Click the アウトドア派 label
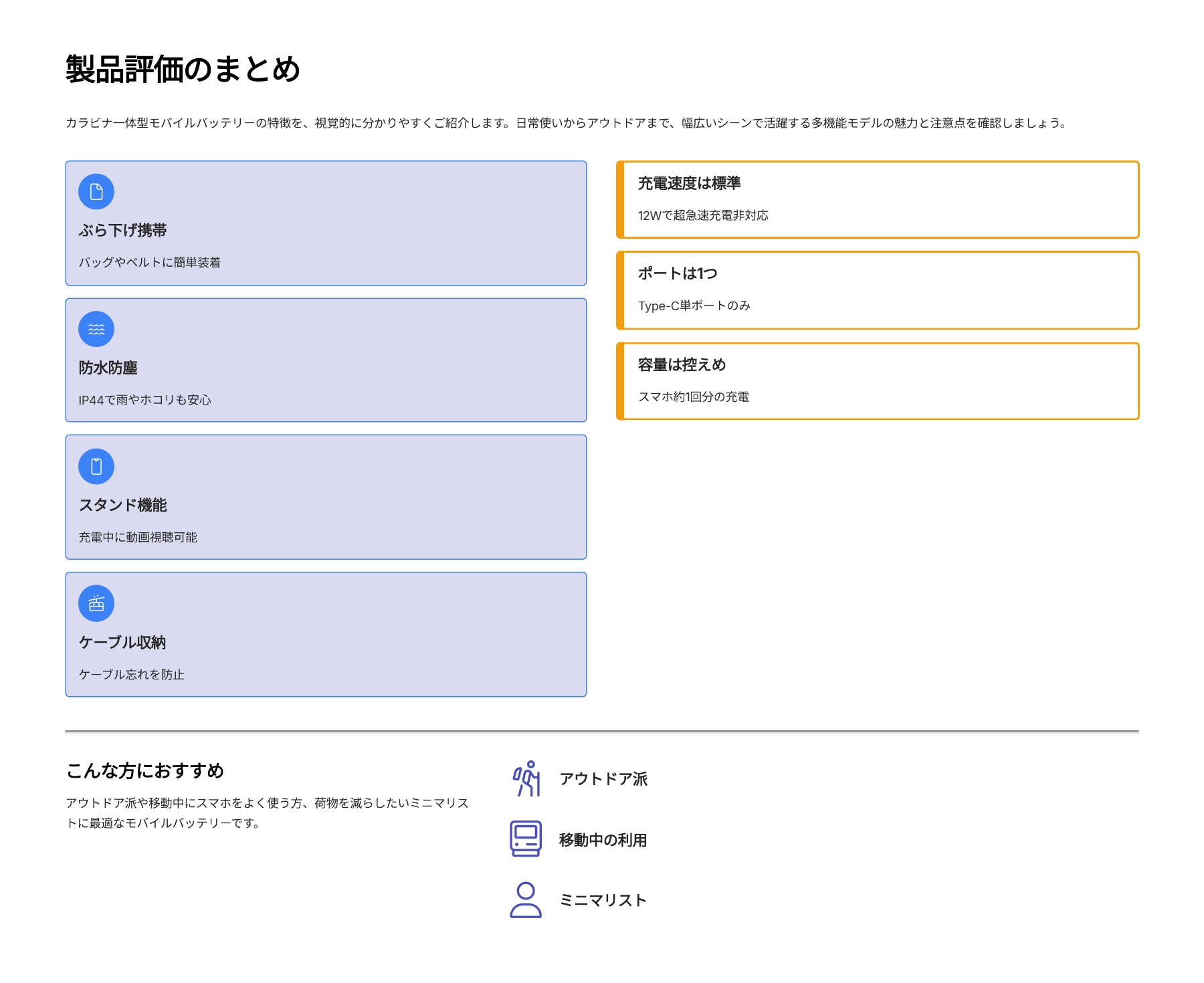This screenshot has width=1204, height=983. tap(603, 779)
